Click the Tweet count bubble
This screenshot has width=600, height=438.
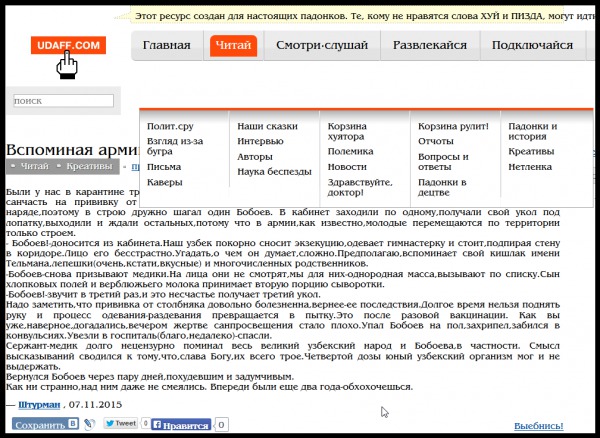(x=145, y=423)
